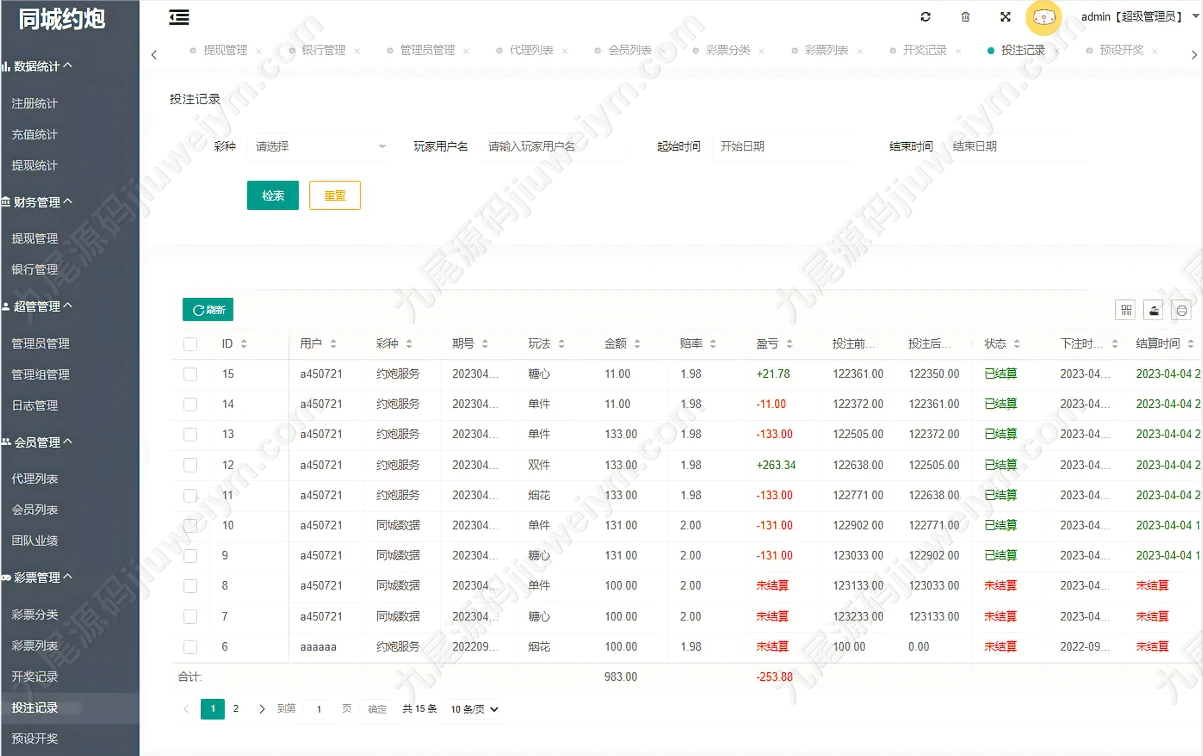Sort by 金额 column arrows
The image size is (1203, 756).
(x=637, y=344)
